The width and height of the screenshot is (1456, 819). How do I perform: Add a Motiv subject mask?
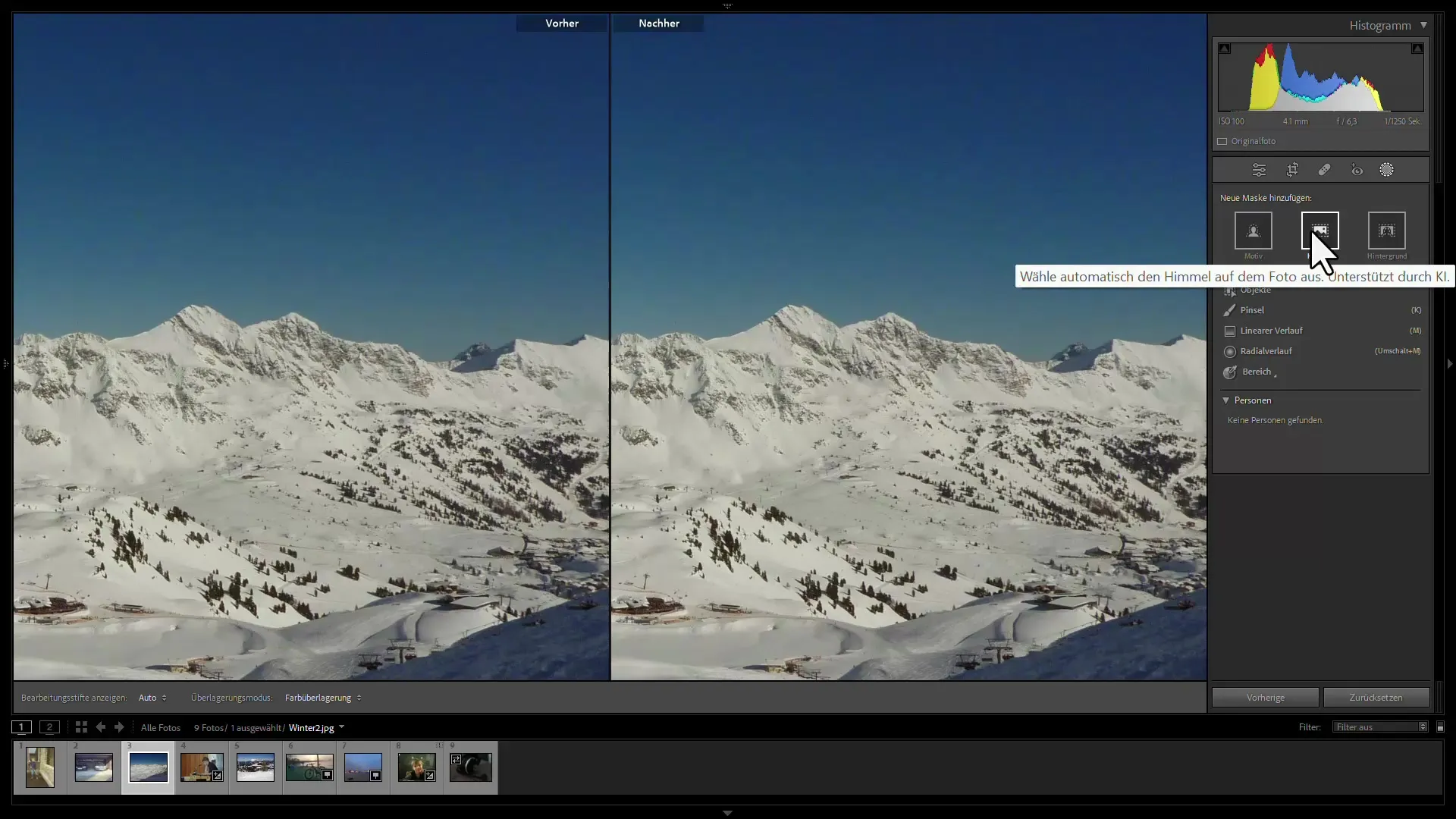1253,231
